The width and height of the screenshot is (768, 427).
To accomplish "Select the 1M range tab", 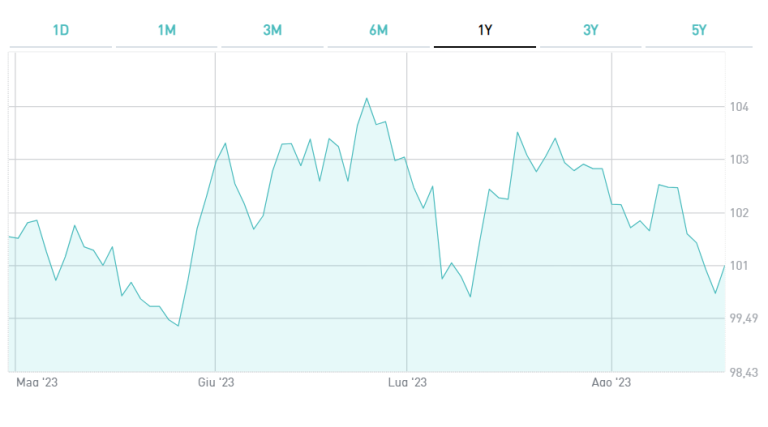I will pyautogui.click(x=167, y=30).
